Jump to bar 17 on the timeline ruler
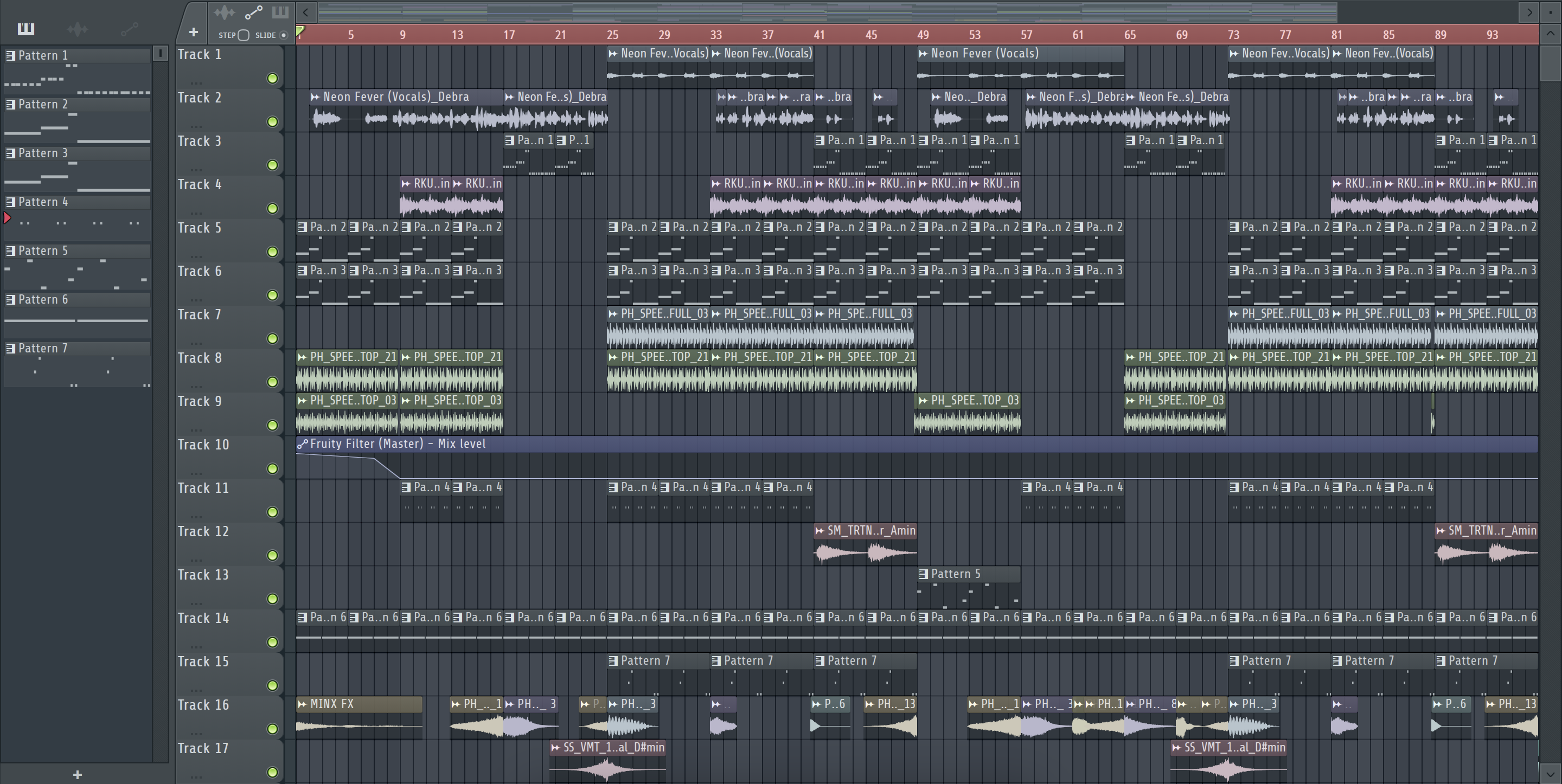Viewport: 1562px width, 784px height. pos(509,35)
